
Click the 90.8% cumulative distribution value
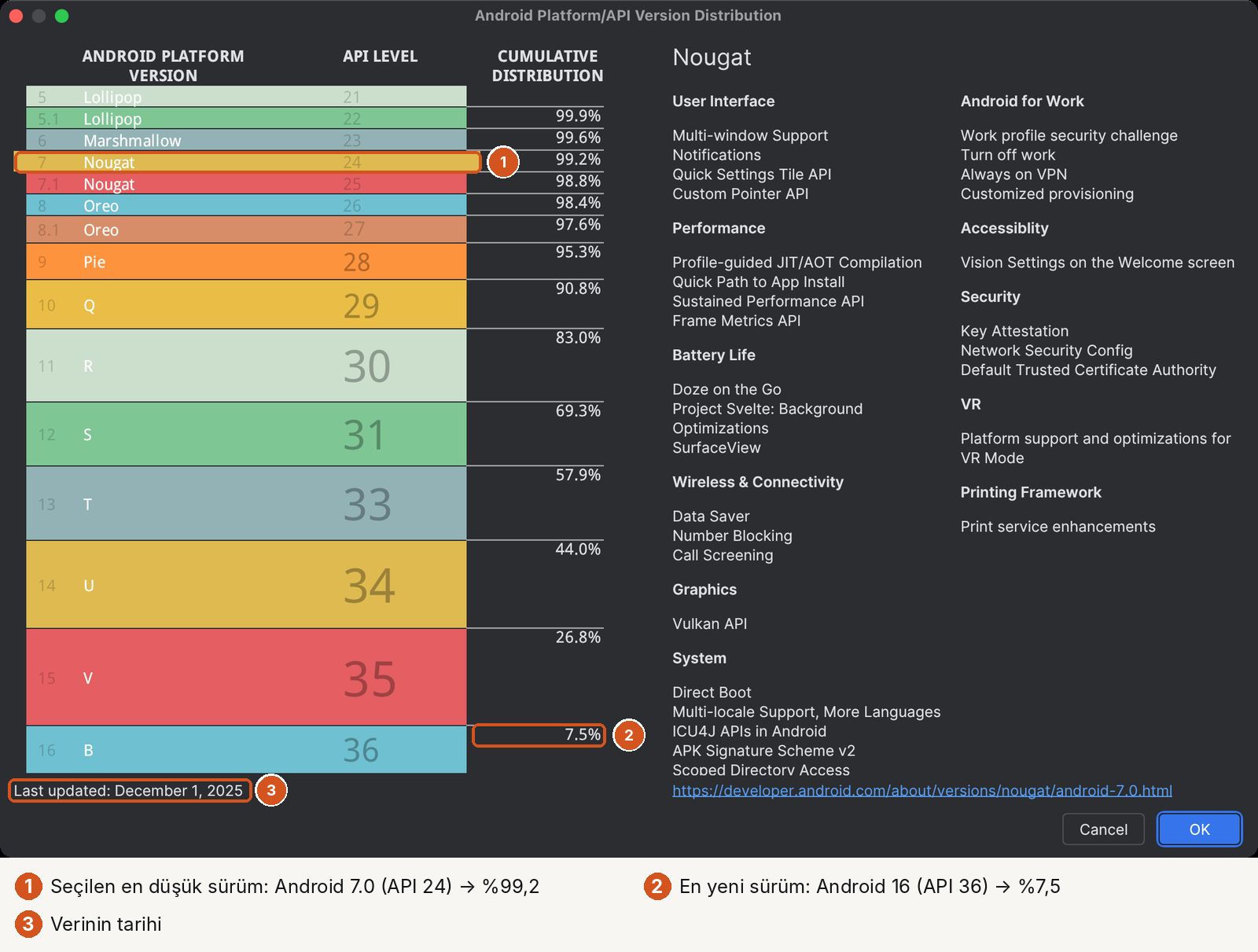pos(578,289)
